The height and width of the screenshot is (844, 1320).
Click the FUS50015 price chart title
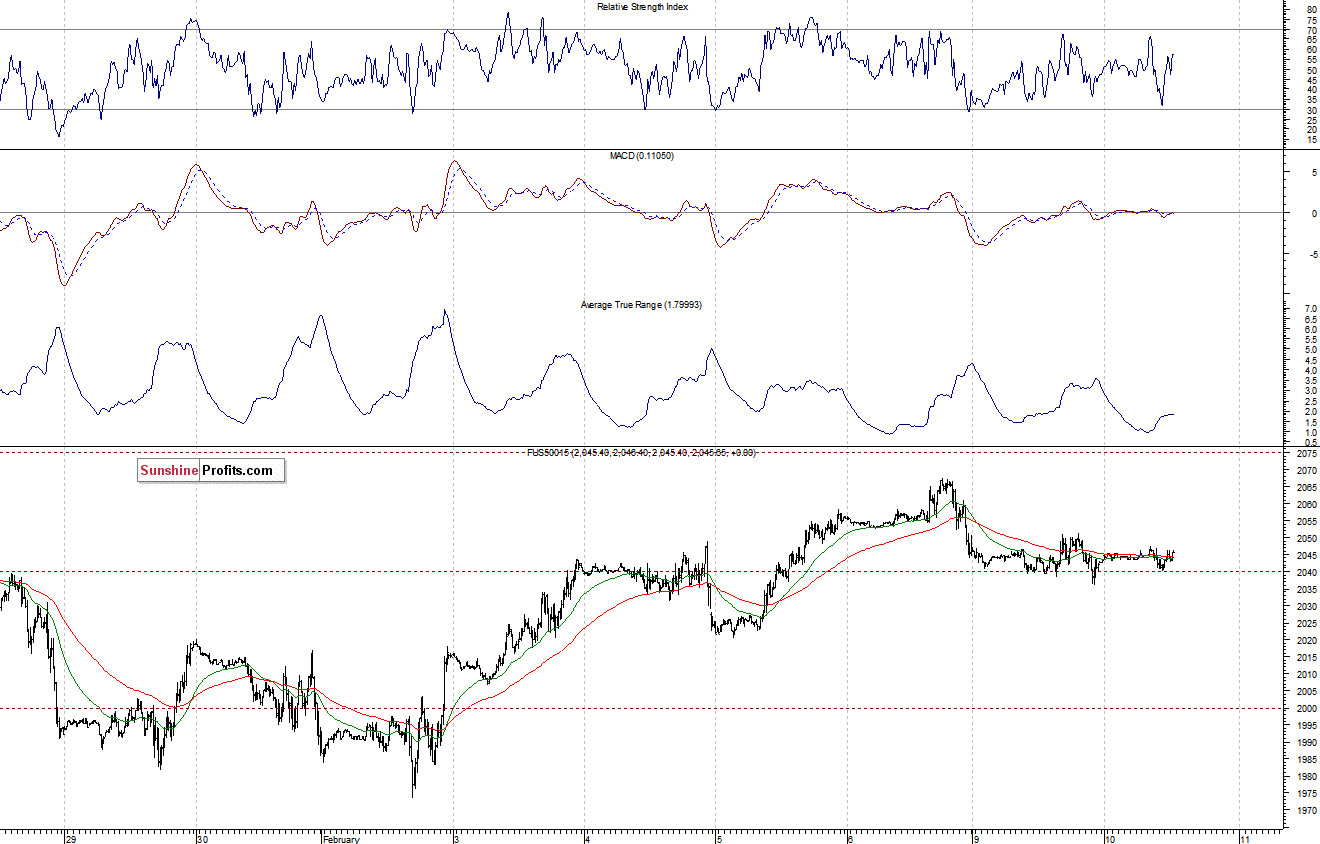[641, 453]
